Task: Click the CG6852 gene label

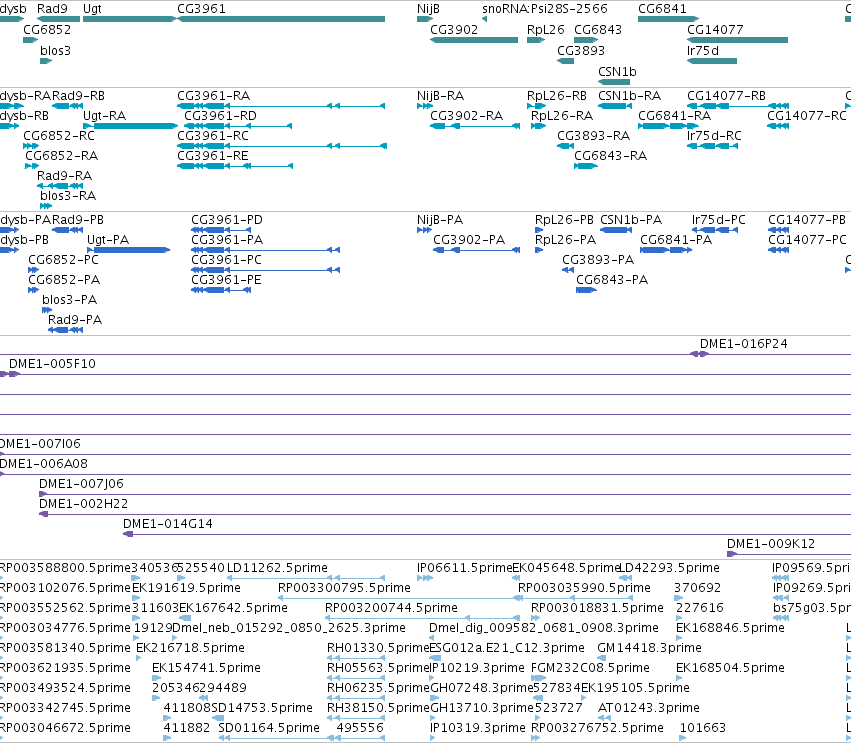Action: pos(47,29)
